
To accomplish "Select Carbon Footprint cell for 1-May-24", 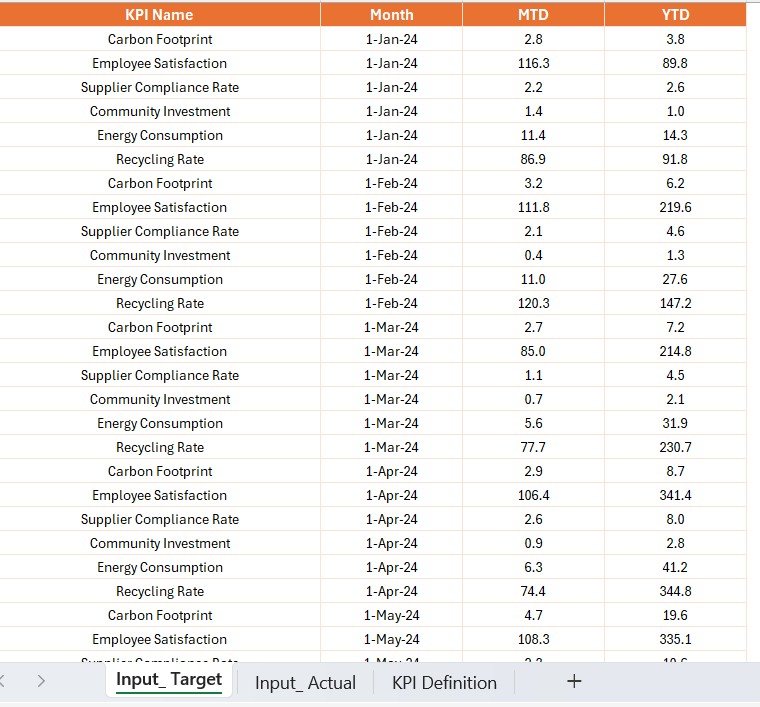I will click(160, 615).
